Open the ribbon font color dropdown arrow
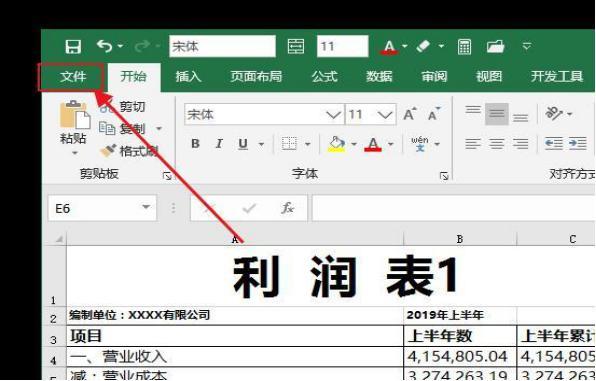 [391, 144]
